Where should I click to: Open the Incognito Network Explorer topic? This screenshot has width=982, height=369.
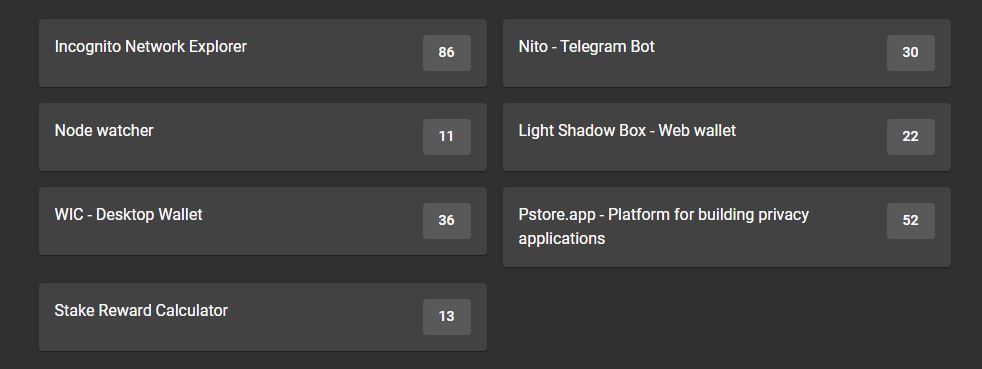tap(151, 47)
